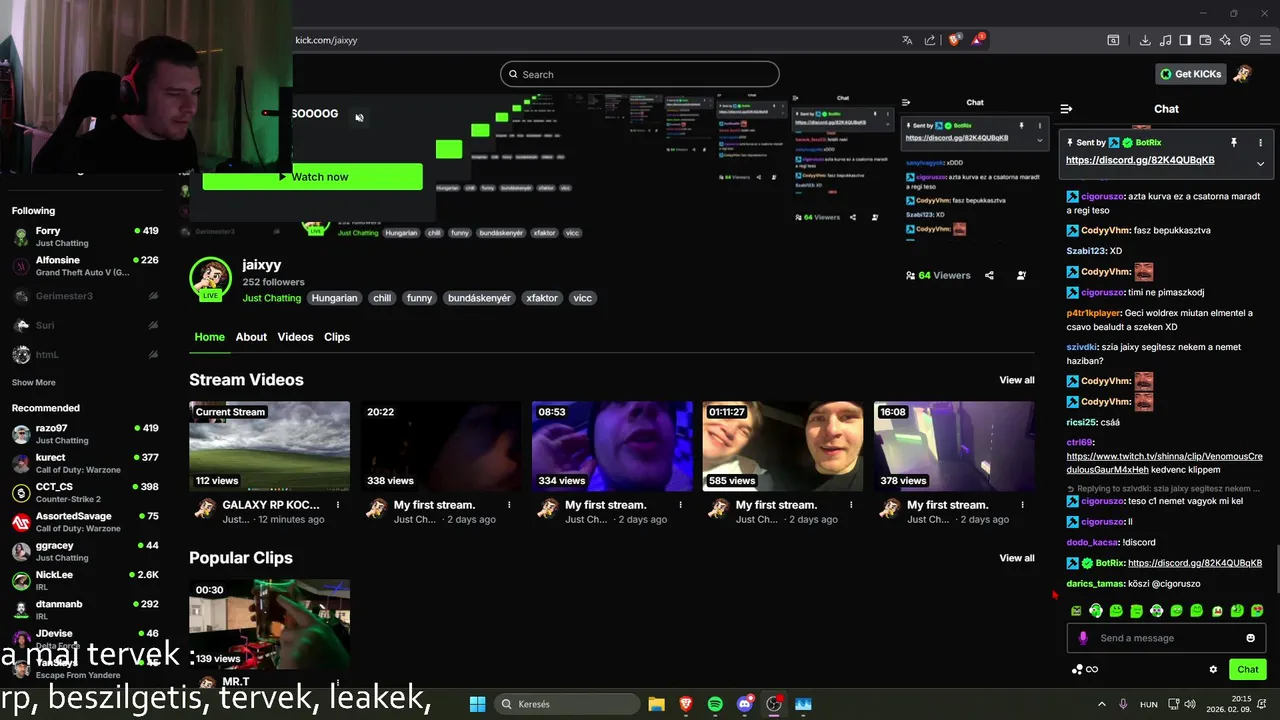Open chat settings gear

1213,670
